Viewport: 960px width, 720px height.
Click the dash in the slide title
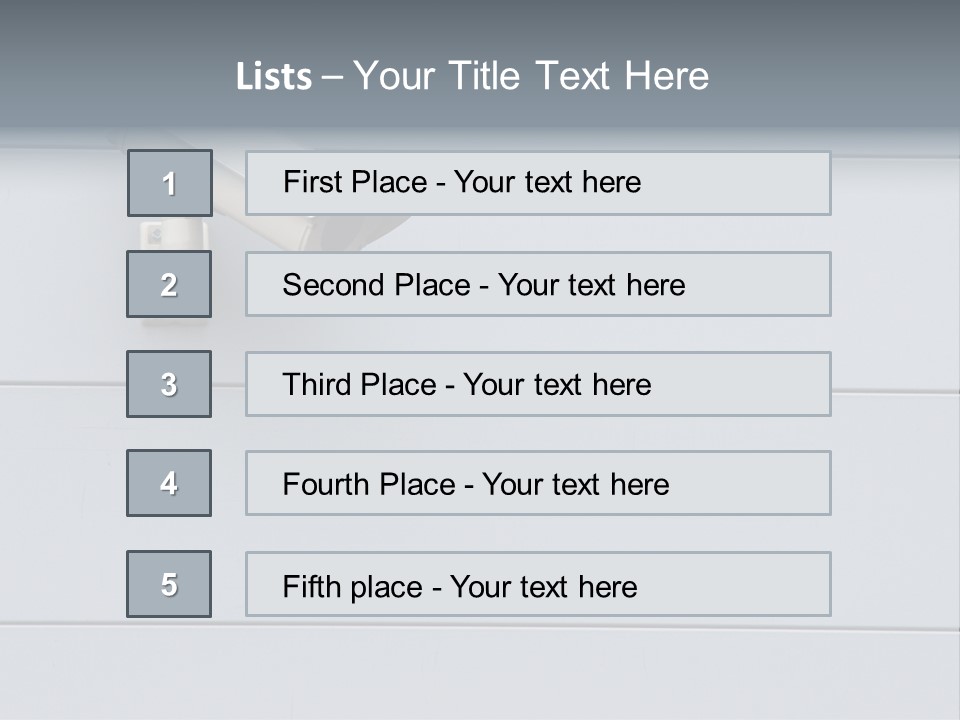coord(332,77)
